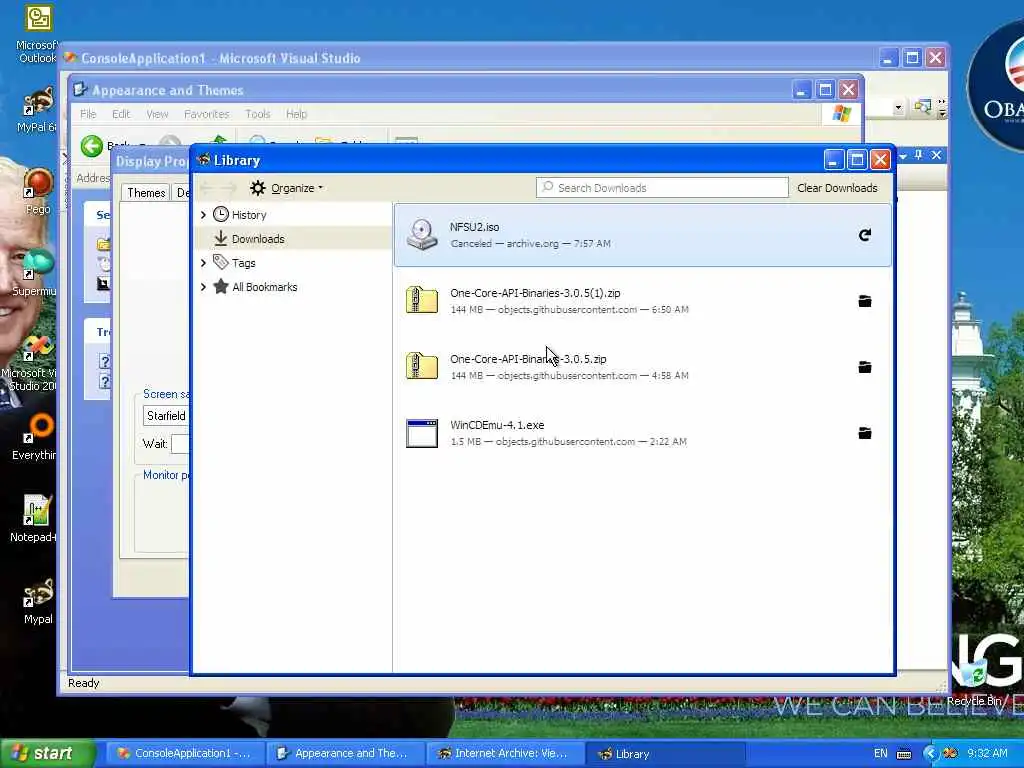Image resolution: width=1024 pixels, height=768 pixels.
Task: Click the magnifier icon in Search Downloads
Action: click(548, 187)
